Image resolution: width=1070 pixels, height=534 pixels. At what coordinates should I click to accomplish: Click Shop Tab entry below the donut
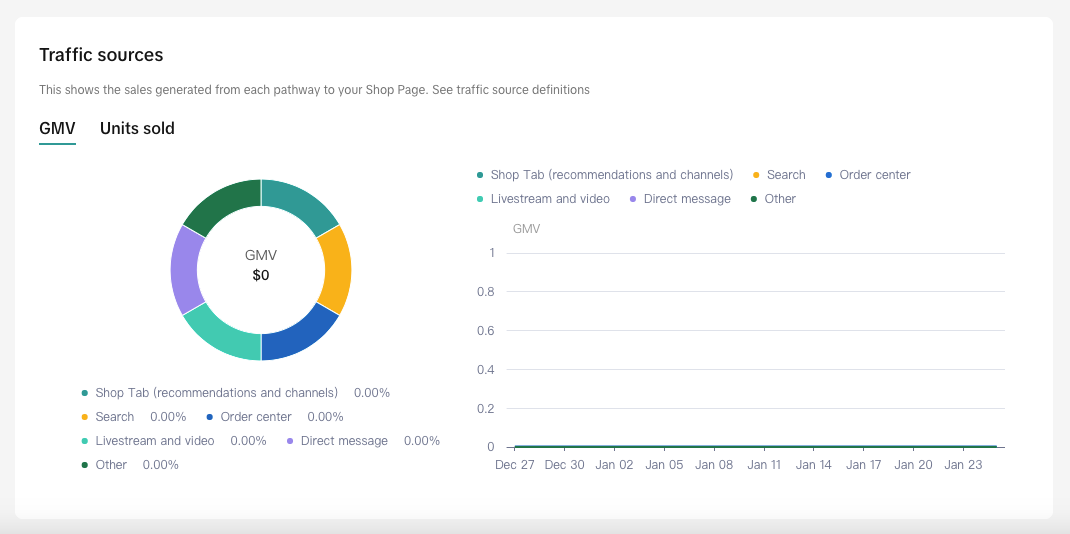point(216,393)
